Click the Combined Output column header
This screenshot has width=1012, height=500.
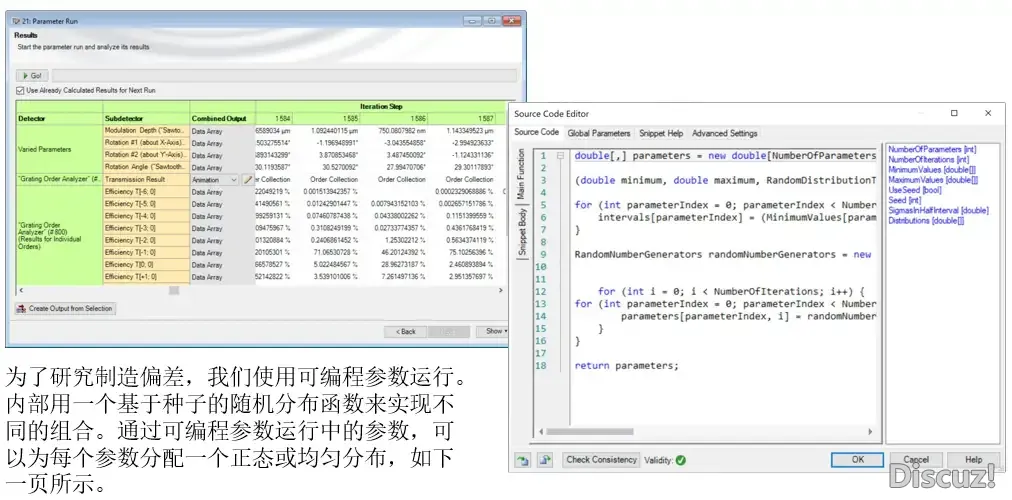coord(223,119)
